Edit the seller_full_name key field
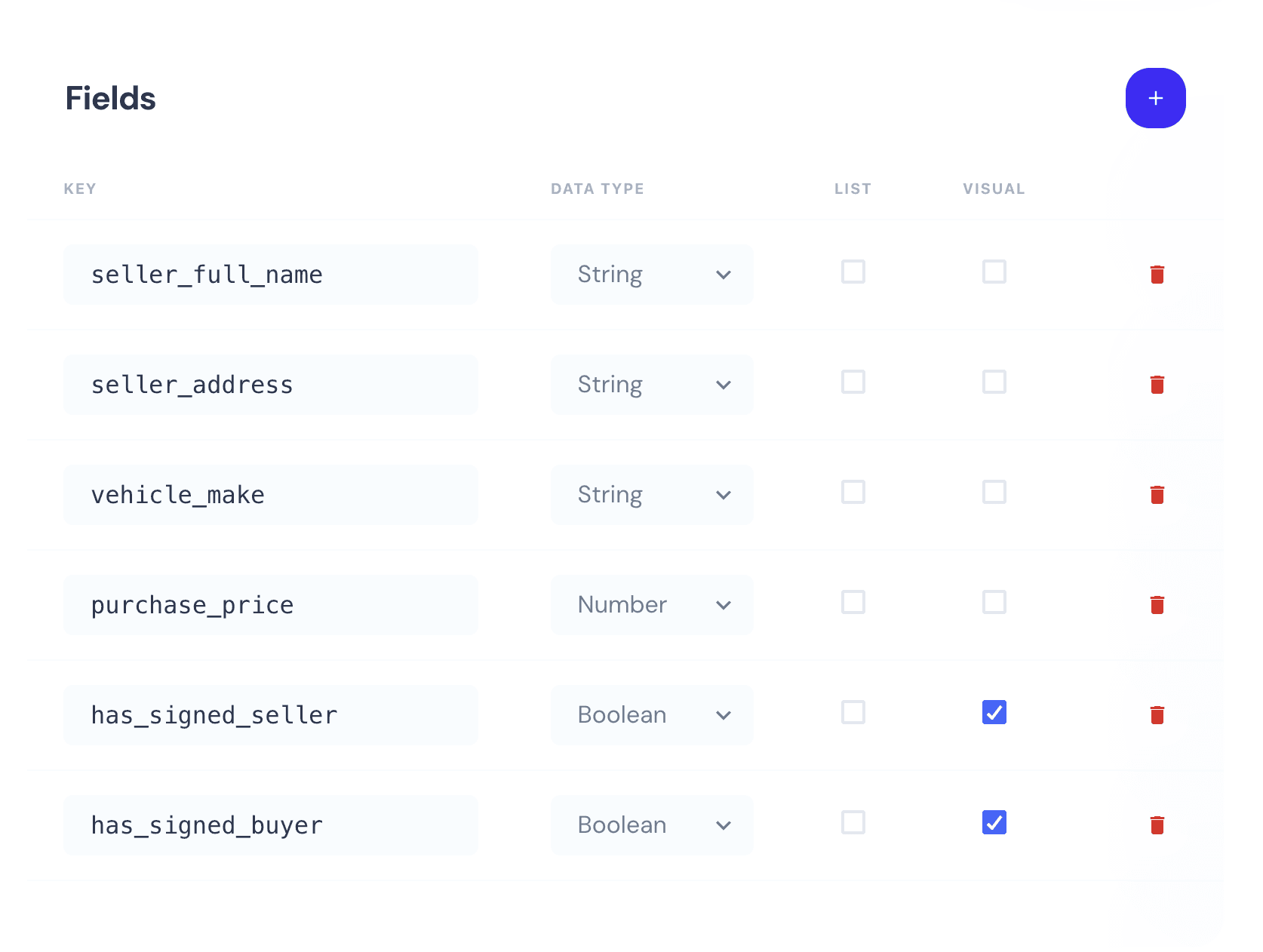Screen dimensions: 1263x952 point(270,275)
